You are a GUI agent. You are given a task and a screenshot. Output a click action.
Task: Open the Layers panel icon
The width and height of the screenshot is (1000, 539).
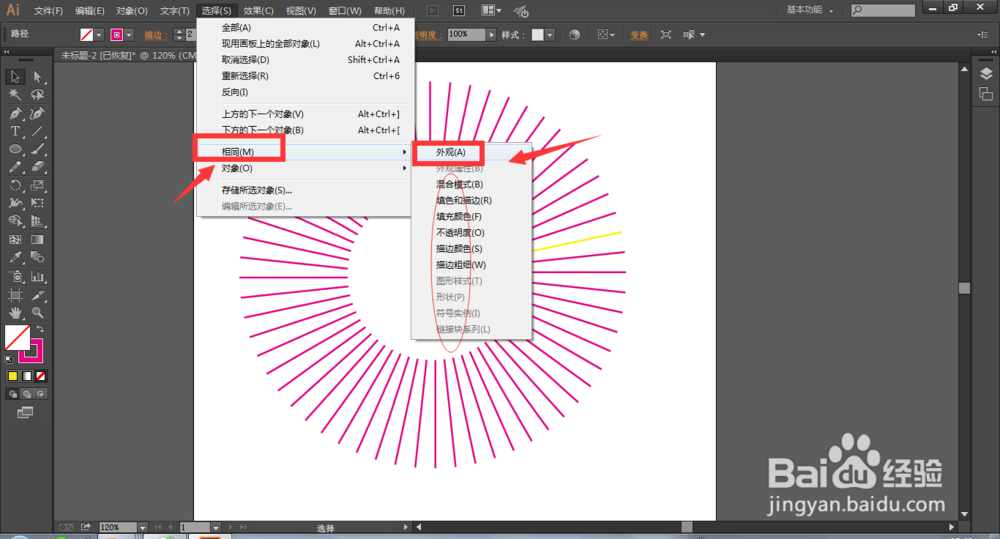(x=986, y=74)
